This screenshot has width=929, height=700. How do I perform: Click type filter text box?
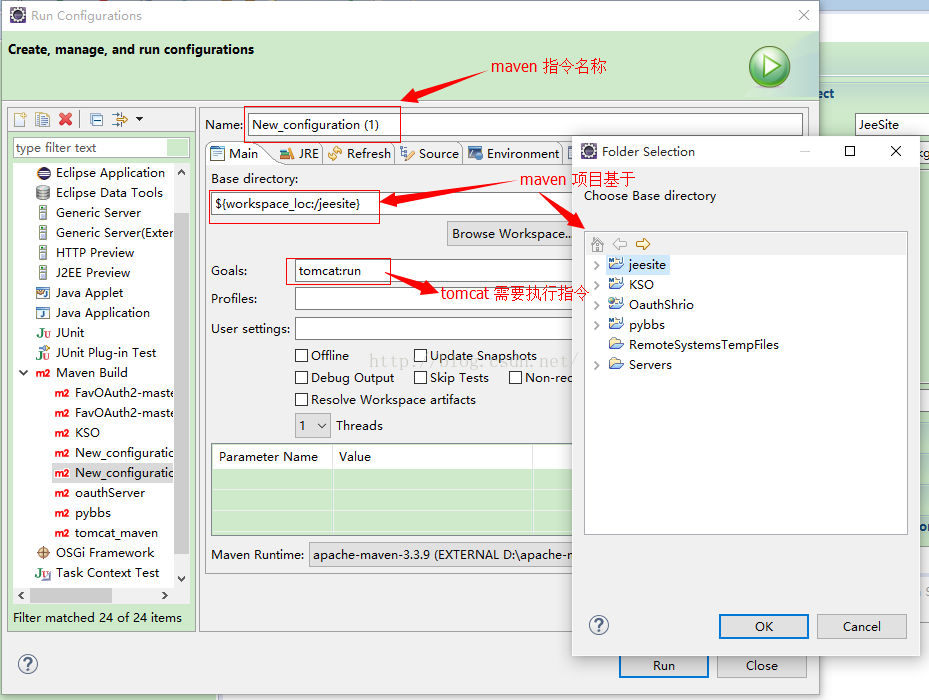101,148
